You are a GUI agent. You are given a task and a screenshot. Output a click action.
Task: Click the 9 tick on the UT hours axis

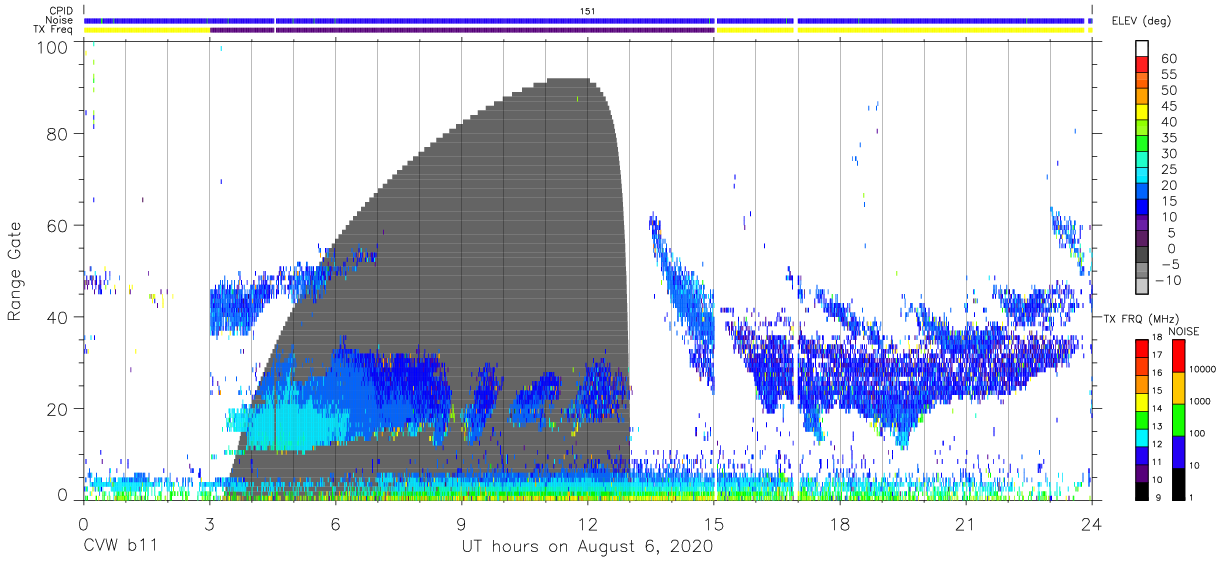coord(462,523)
